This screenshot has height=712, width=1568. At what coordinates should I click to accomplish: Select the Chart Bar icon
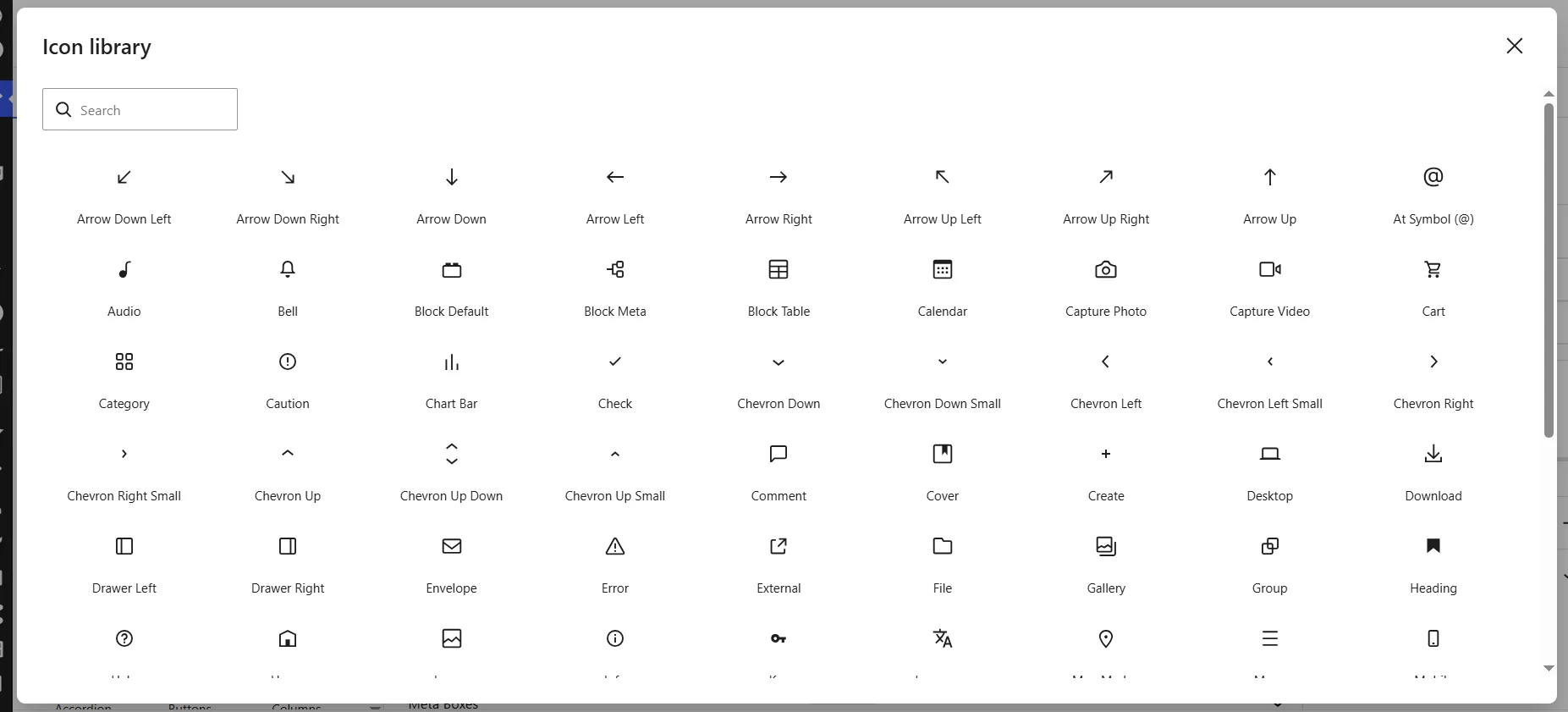click(x=452, y=362)
